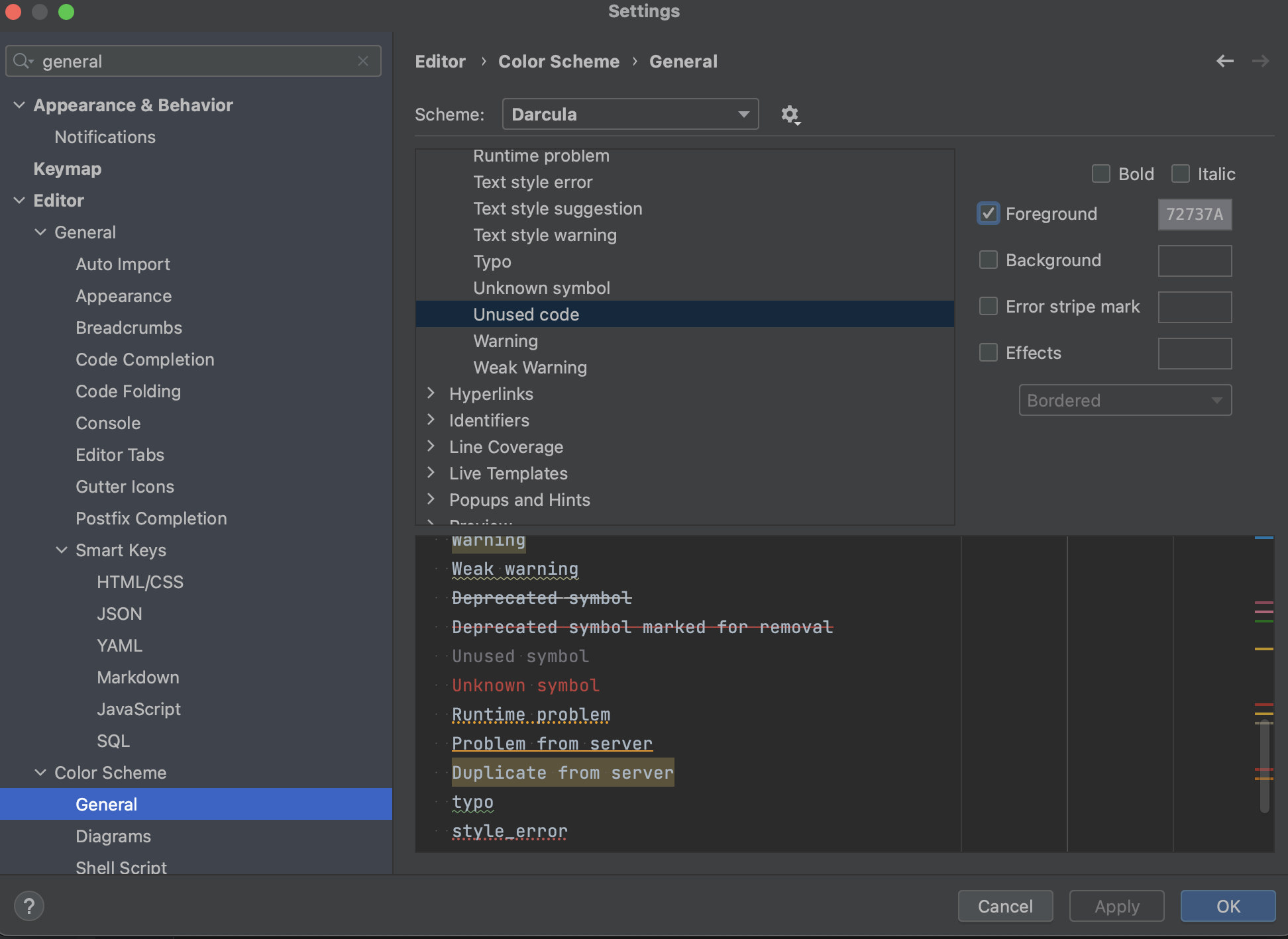Enable the Italic checkbox

1180,173
